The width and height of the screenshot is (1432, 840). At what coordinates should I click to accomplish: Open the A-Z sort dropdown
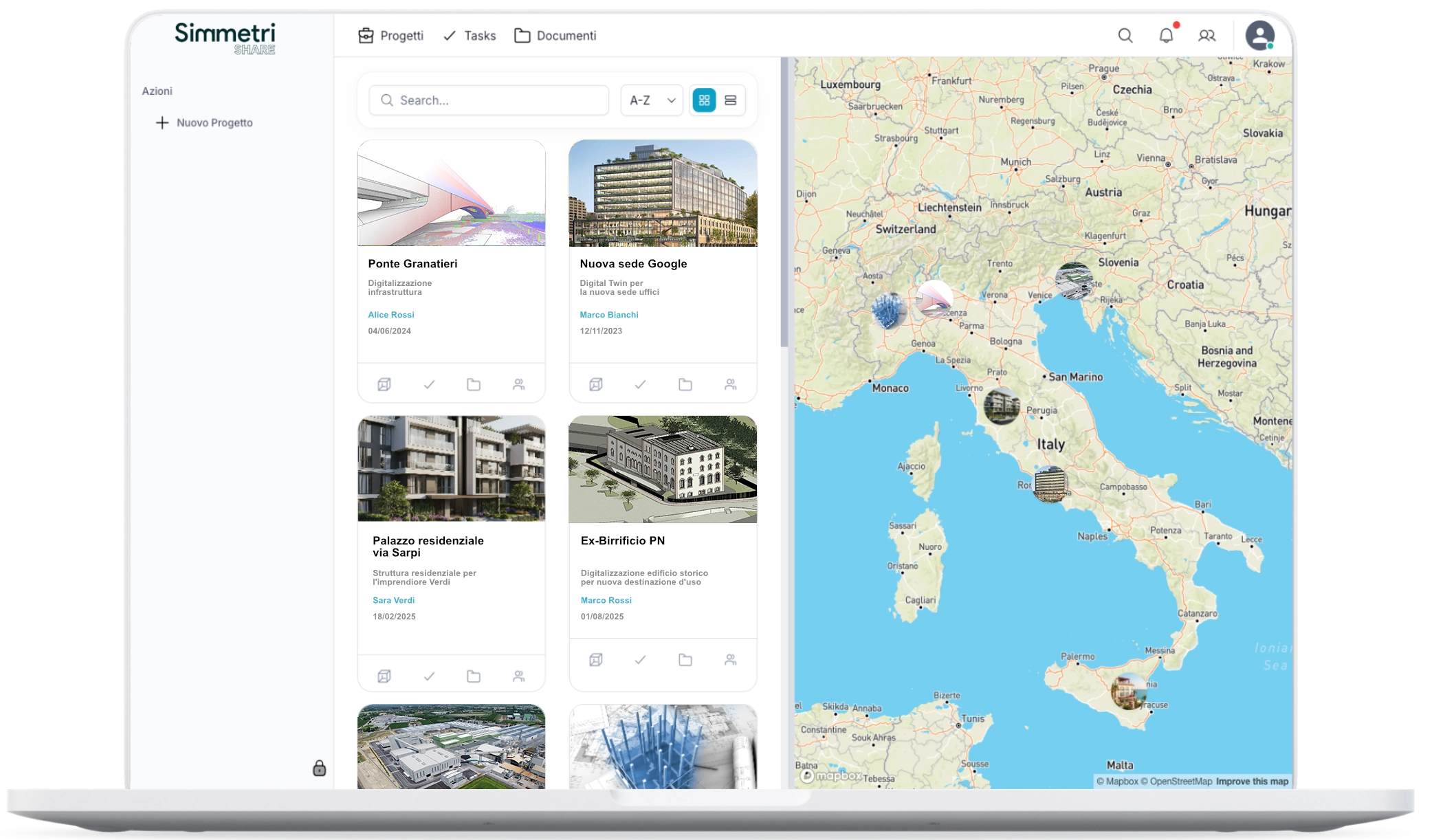pos(652,100)
